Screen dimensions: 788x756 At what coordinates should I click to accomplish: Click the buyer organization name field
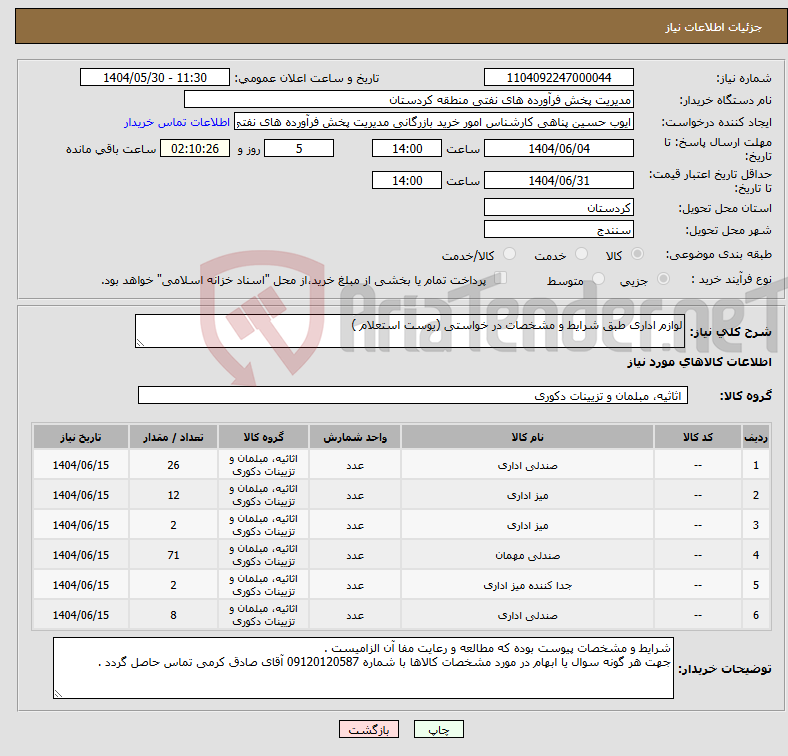(x=409, y=100)
